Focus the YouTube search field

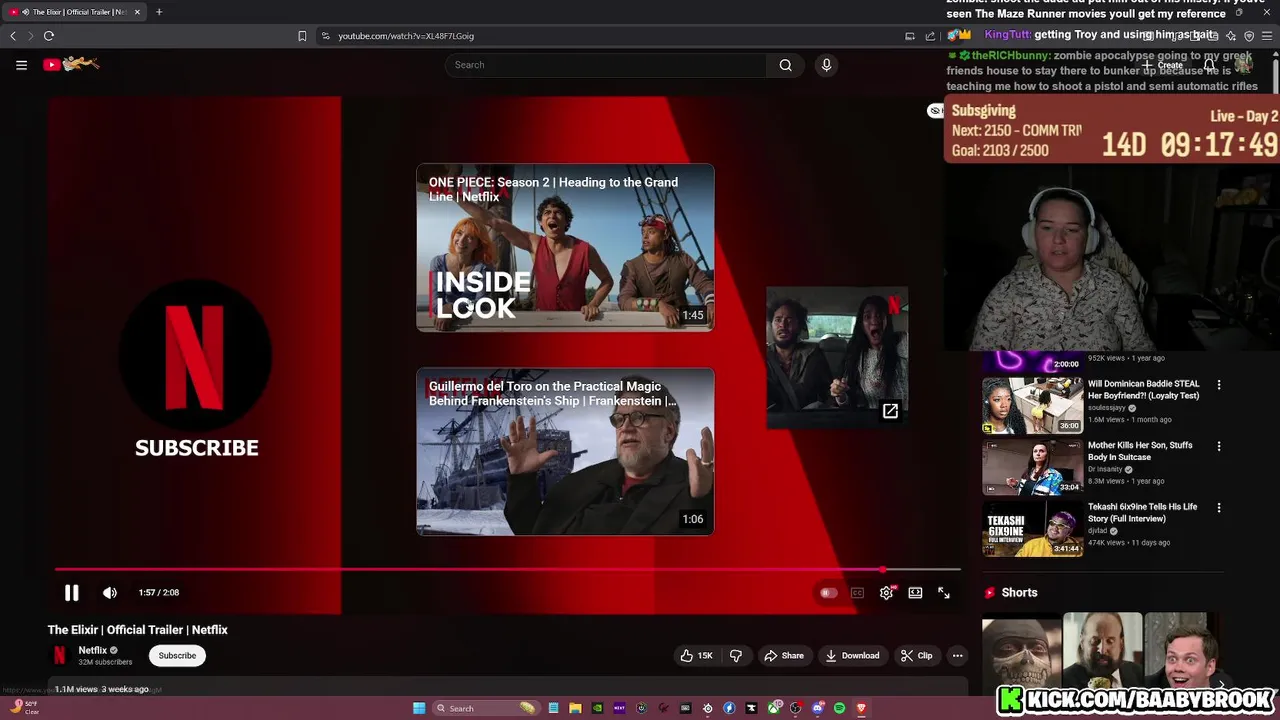click(x=606, y=65)
